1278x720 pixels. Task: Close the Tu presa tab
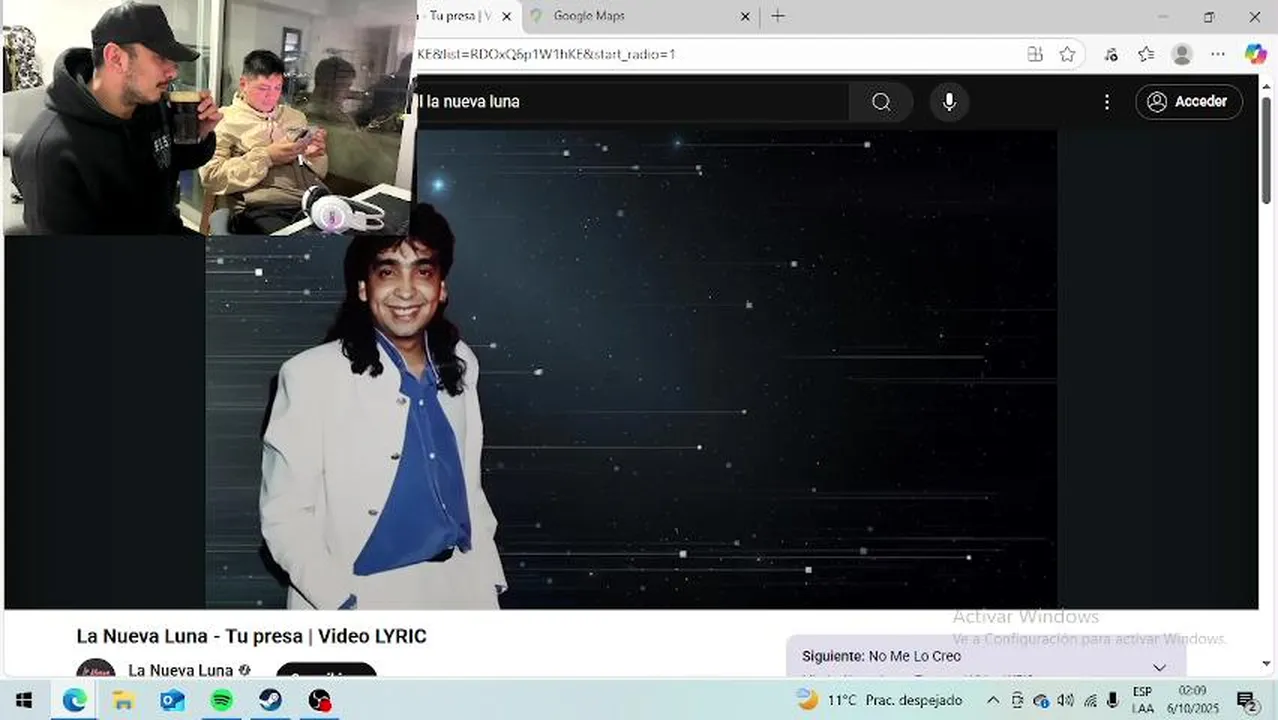tap(507, 16)
